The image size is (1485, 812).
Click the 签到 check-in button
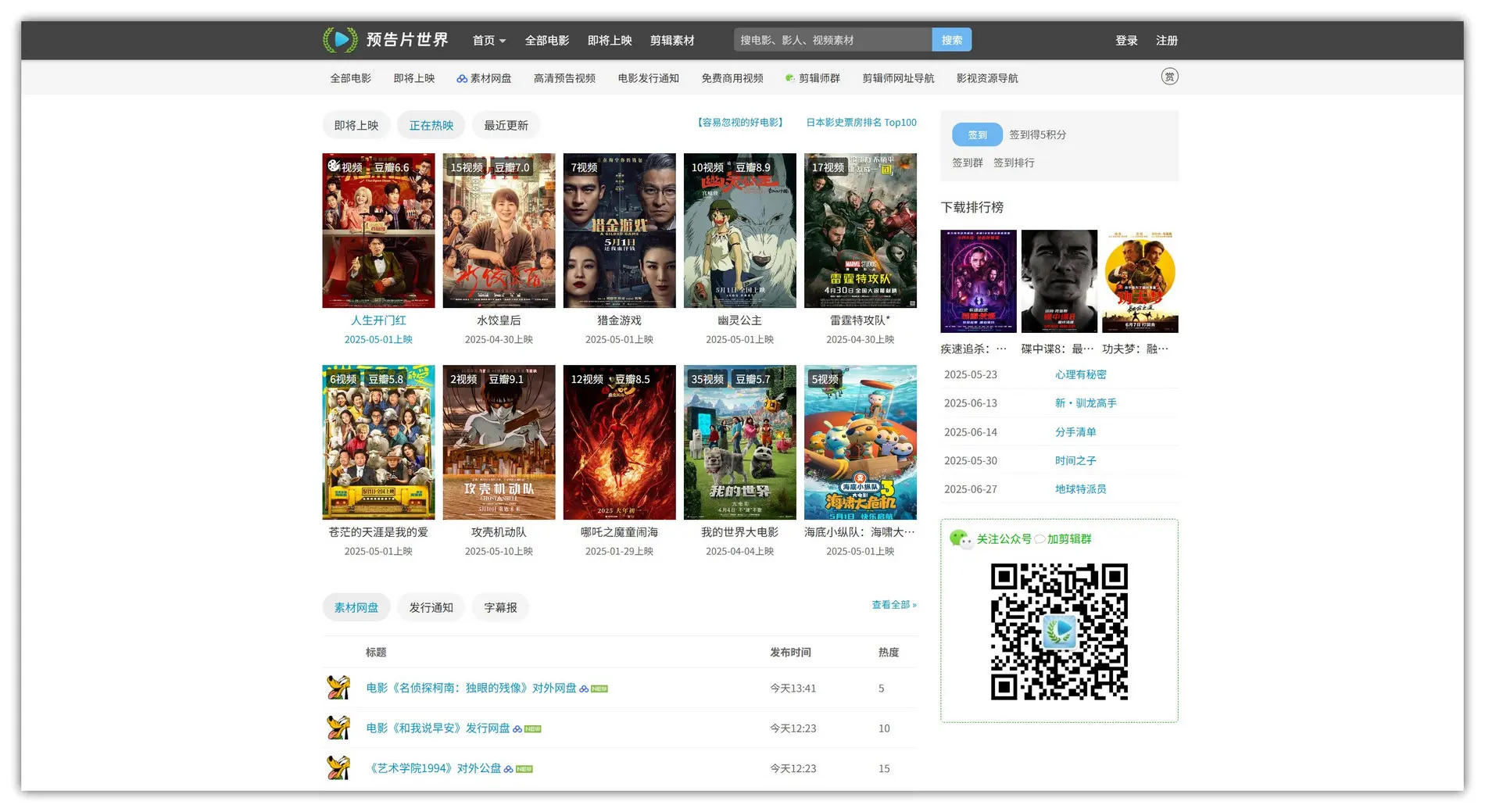[x=977, y=134]
